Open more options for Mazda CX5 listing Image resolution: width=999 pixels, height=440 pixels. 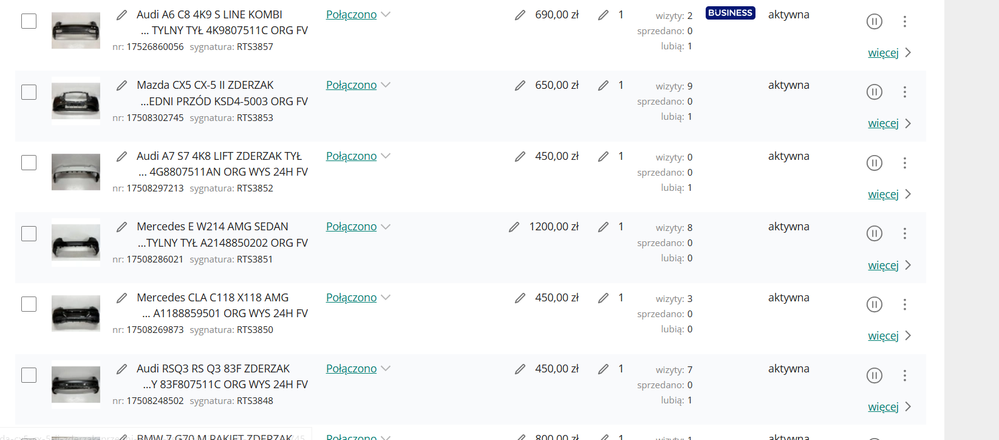coord(905,92)
